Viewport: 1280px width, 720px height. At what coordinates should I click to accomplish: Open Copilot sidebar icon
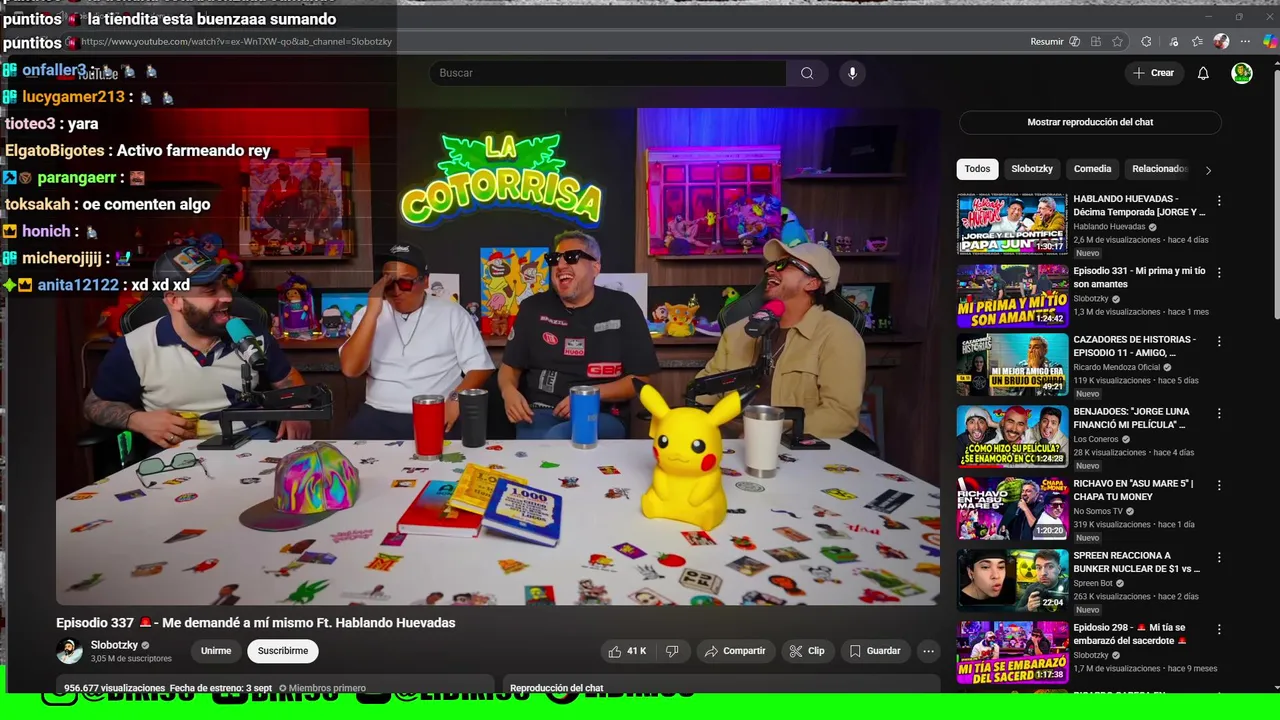pos(1270,42)
